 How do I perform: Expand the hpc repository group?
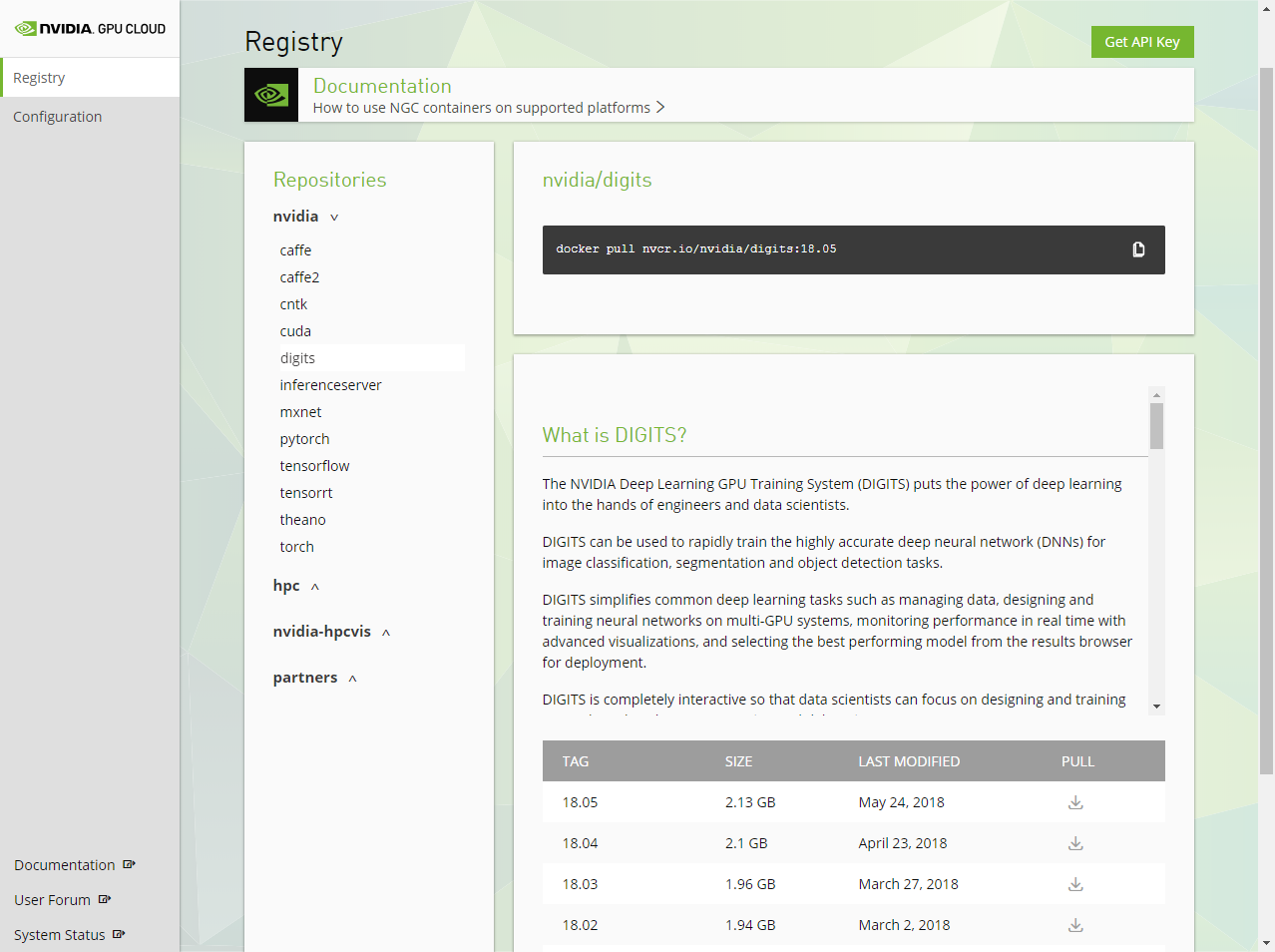coord(315,587)
